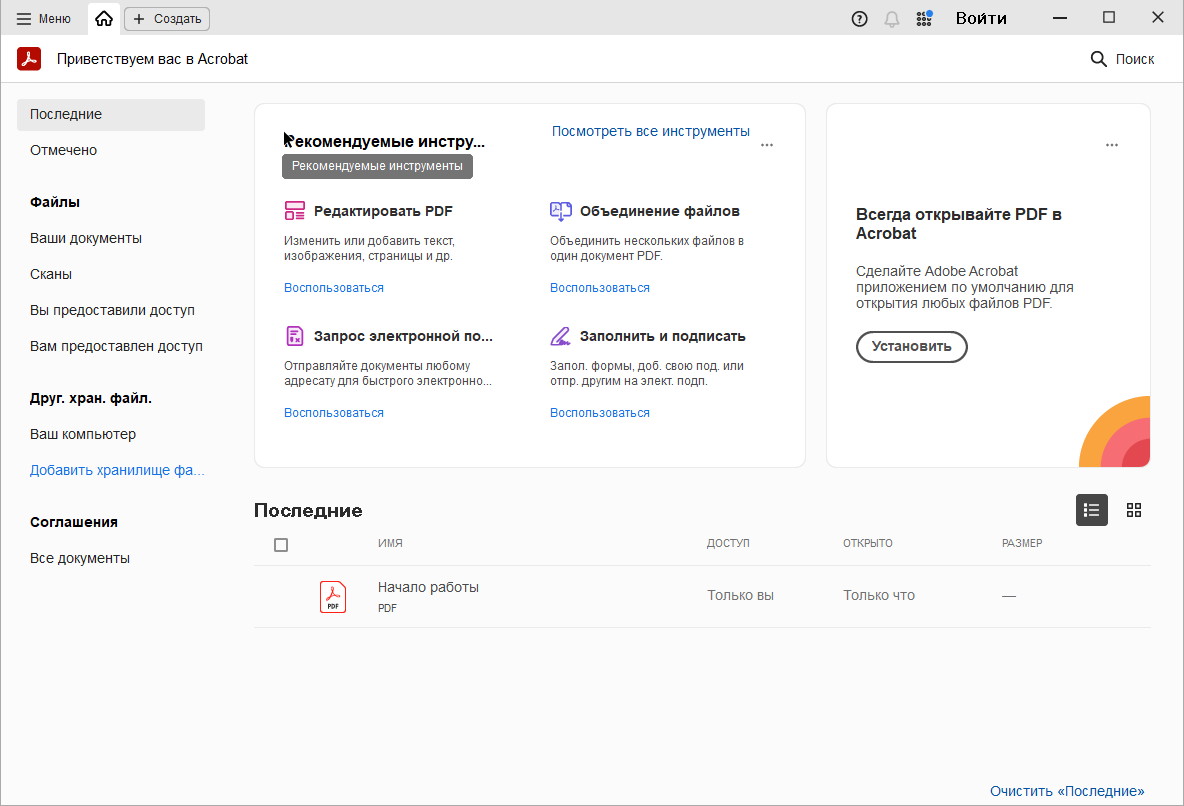Open Вам предоставлен доступ
This screenshot has height=806, width=1184.
click(x=116, y=347)
